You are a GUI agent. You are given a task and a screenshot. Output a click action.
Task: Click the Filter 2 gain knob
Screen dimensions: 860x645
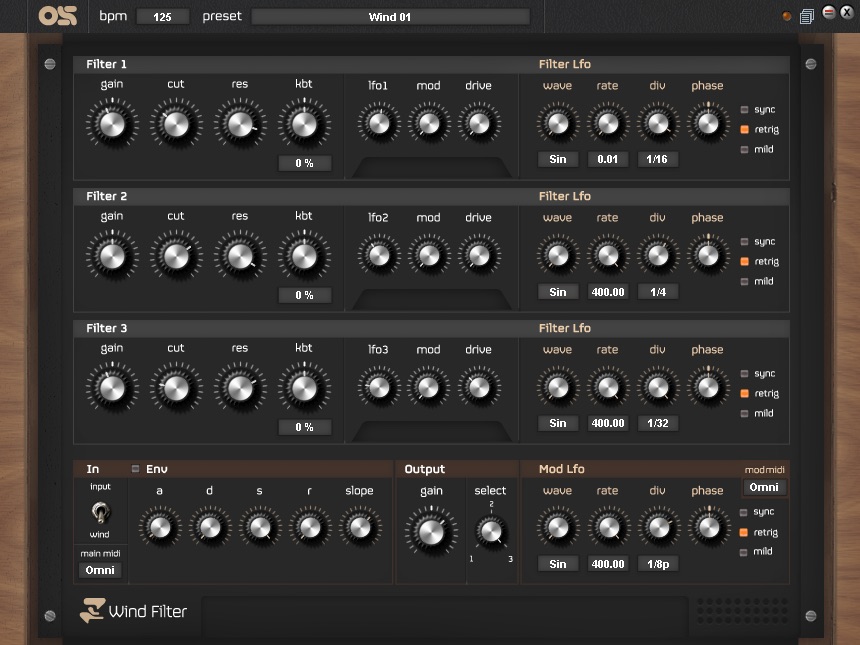tap(112, 256)
